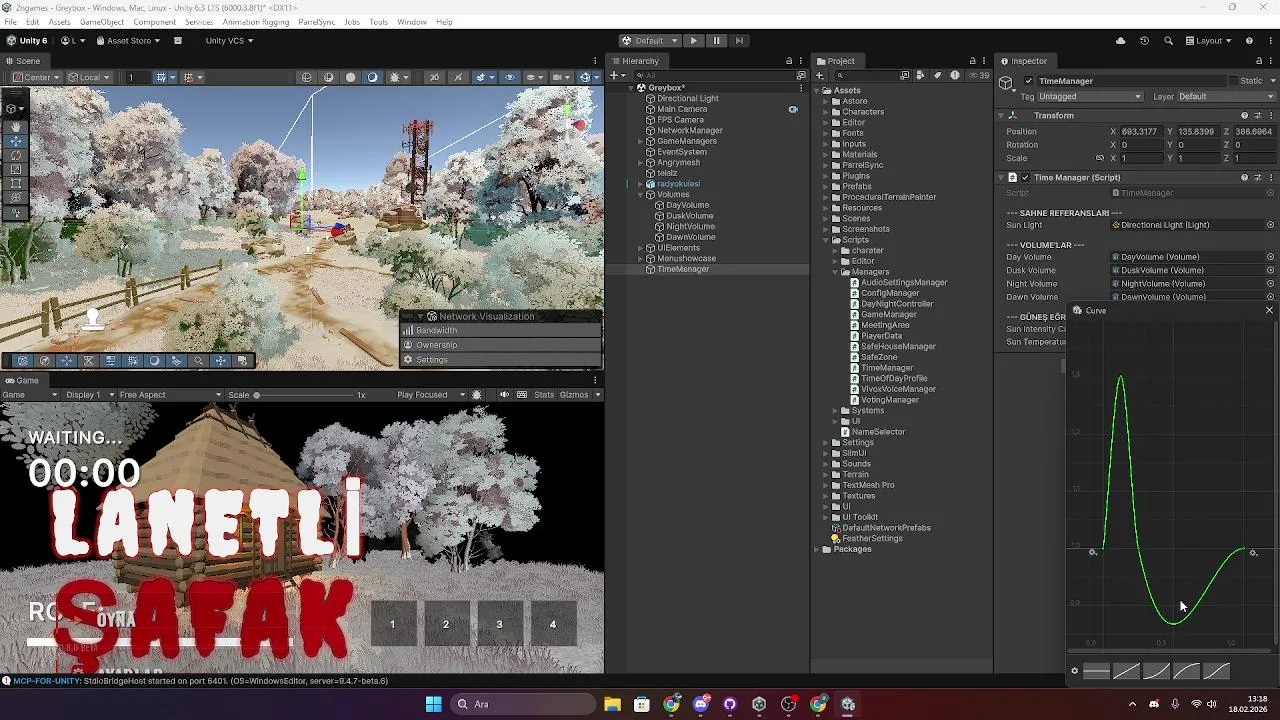Viewport: 1280px width, 720px height.
Task: Click the wireframe draw mode sphere icon
Action: click(307, 77)
